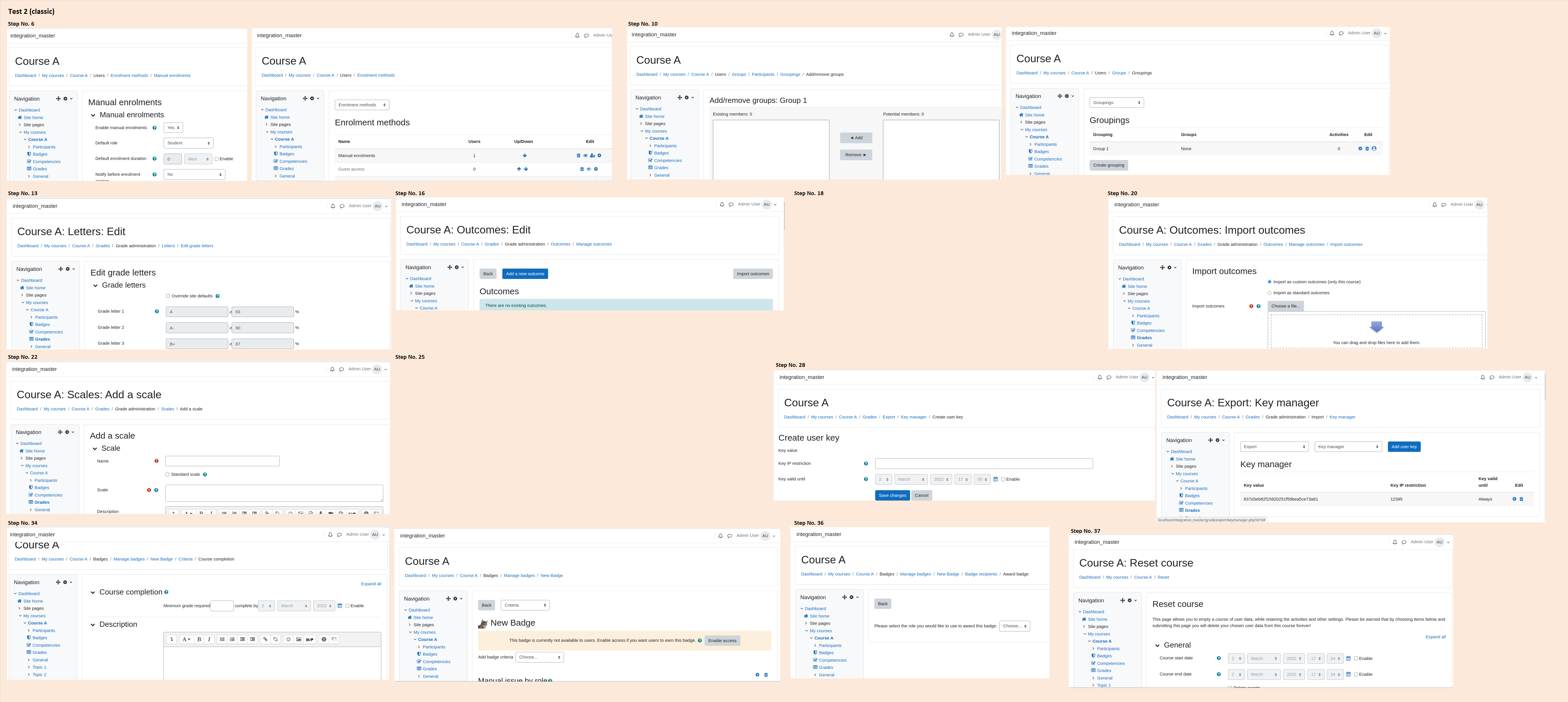Click gear icon above Manual issue by role

757,675
